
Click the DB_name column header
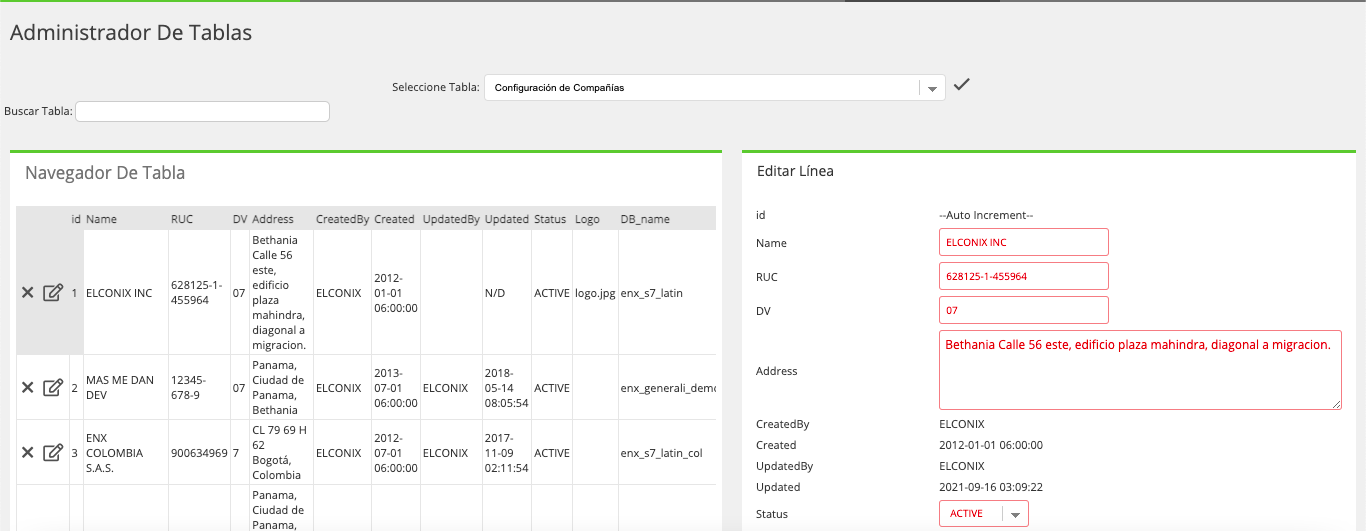coord(645,219)
